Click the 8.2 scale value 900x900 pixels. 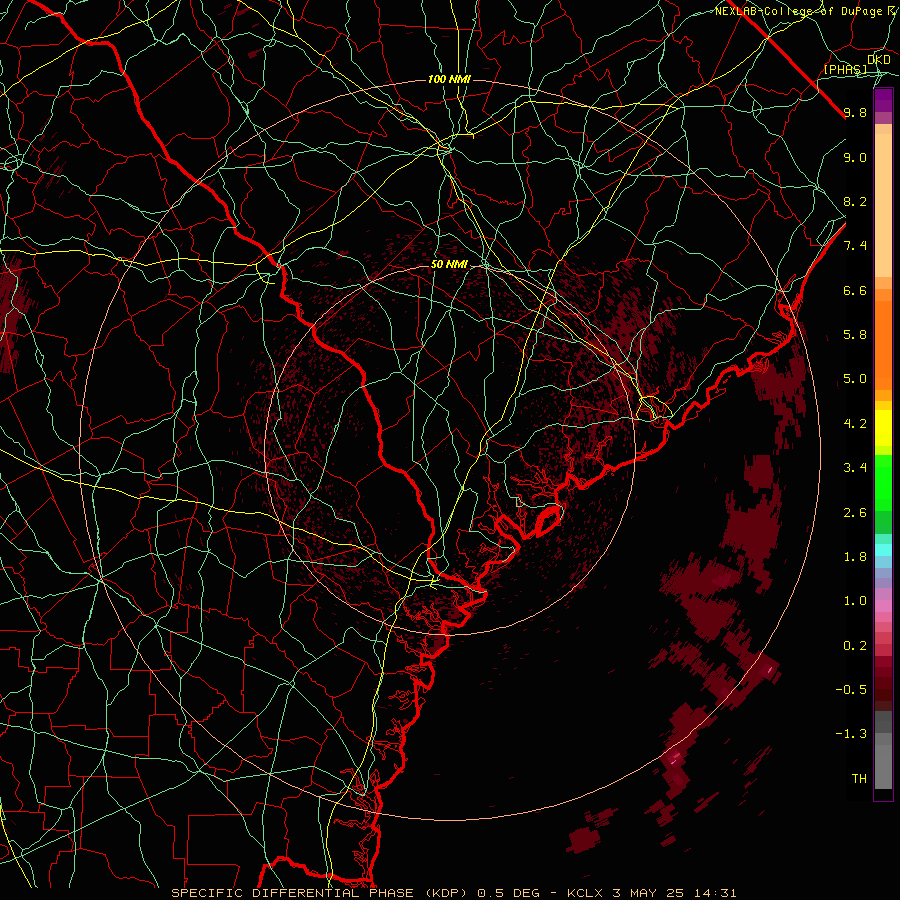tap(855, 201)
